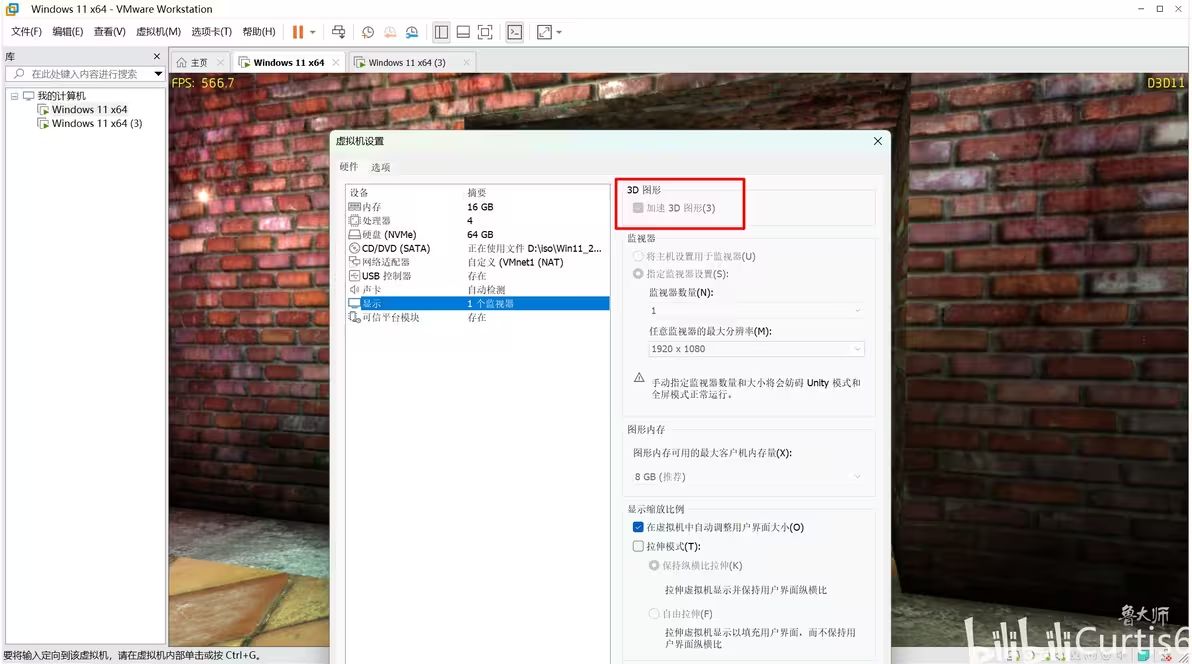The width and height of the screenshot is (1192, 664).
Task: Select Windows 11 x64 in the library tree
Action: [89, 110]
